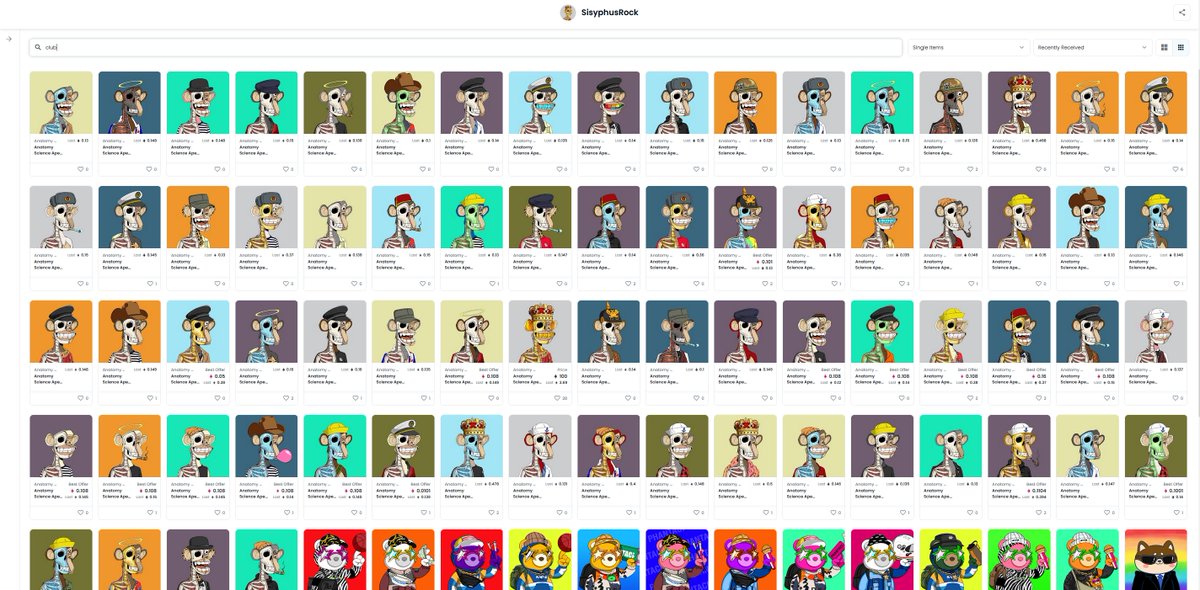
Task: Open the purple bear on orange background
Action: [745, 560]
